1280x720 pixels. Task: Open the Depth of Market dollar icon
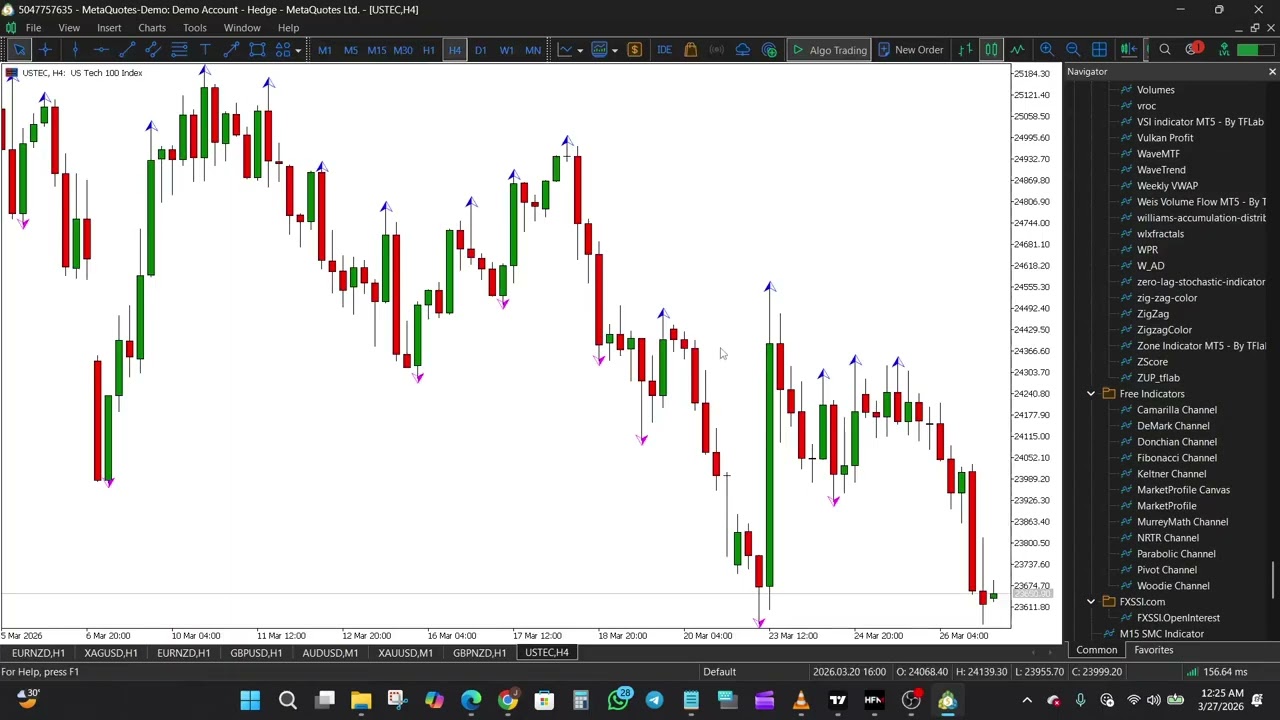634,50
